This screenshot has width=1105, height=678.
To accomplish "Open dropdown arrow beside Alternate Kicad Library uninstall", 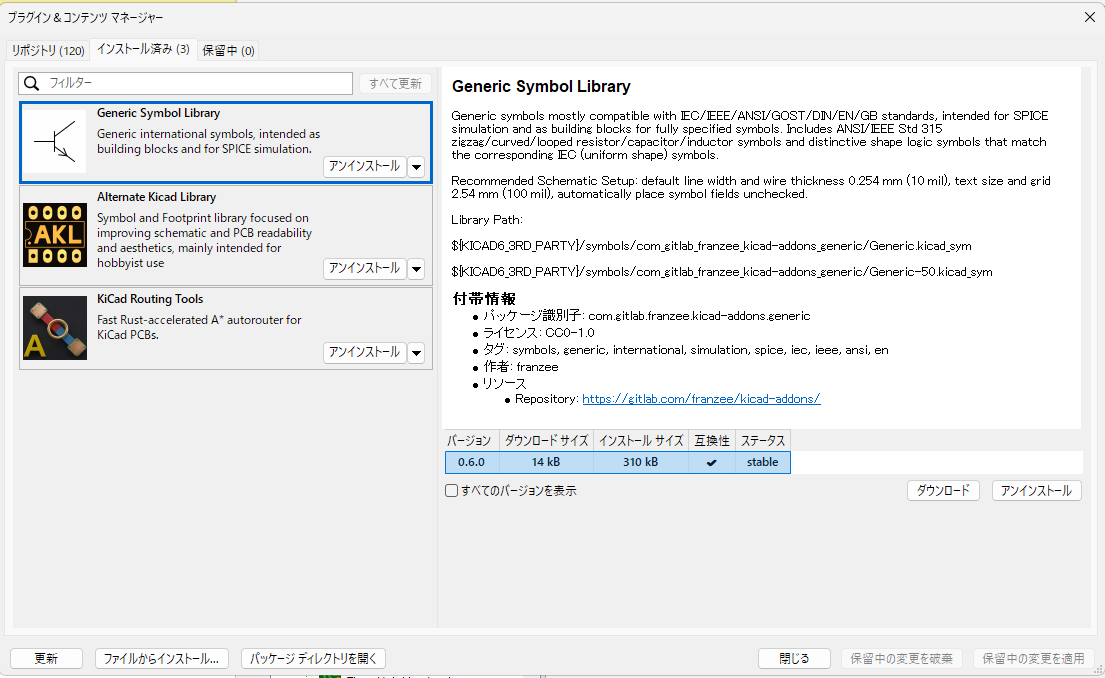I will point(416,269).
